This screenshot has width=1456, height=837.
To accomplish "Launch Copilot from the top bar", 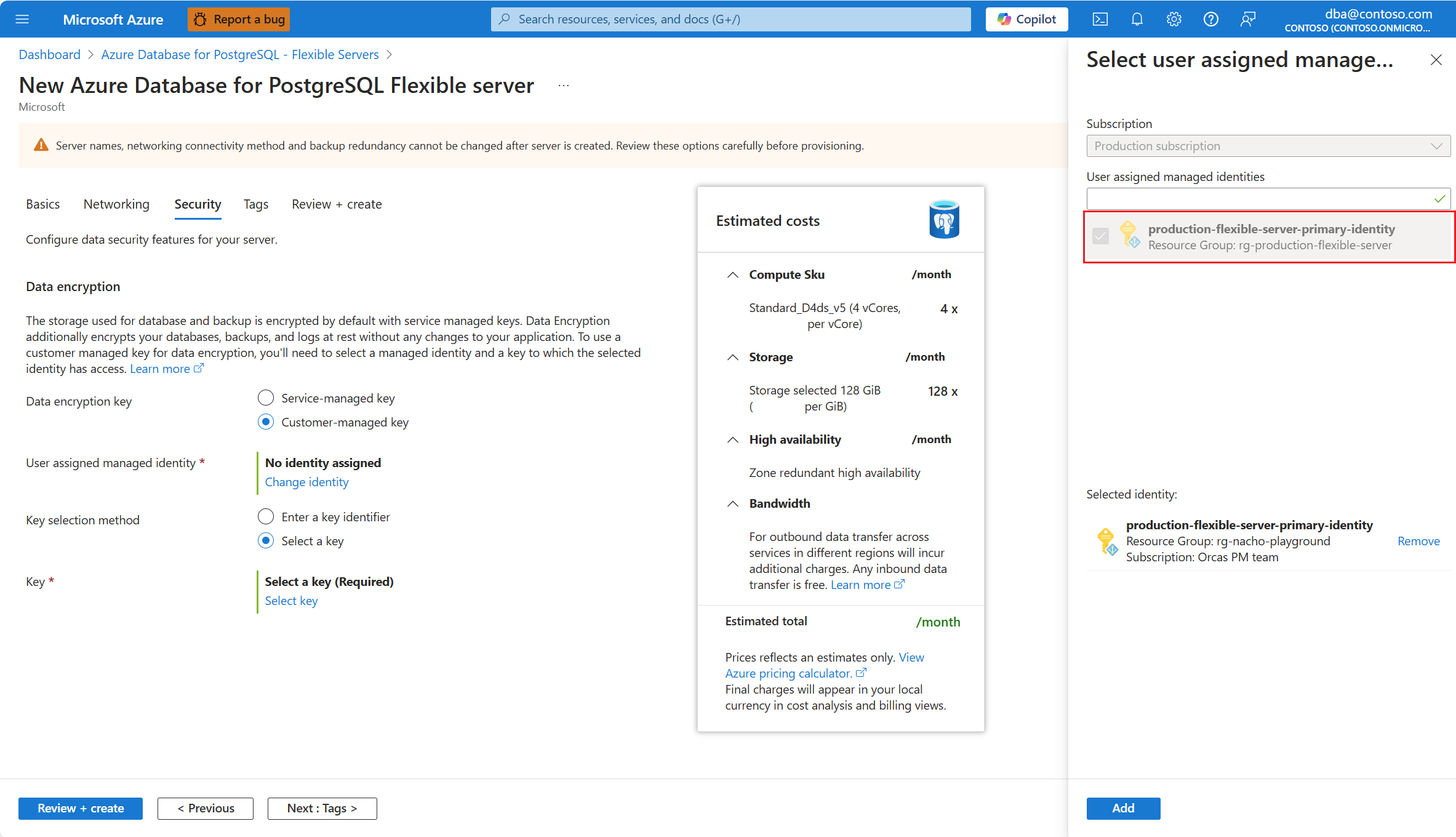I will pos(1026,19).
